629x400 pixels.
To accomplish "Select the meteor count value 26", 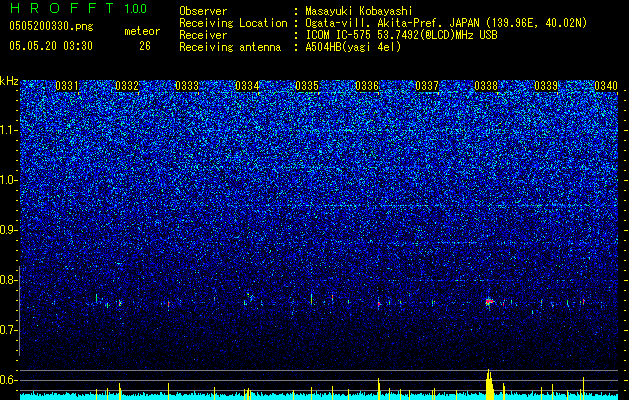I will 145,46.
